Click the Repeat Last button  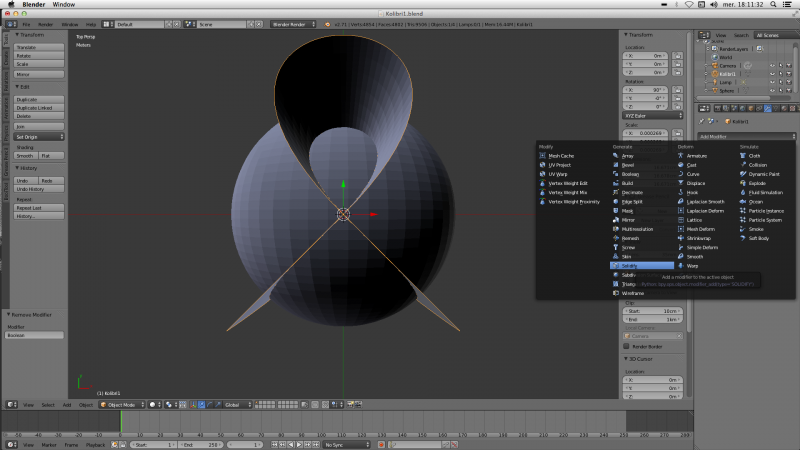pyautogui.click(x=39, y=208)
